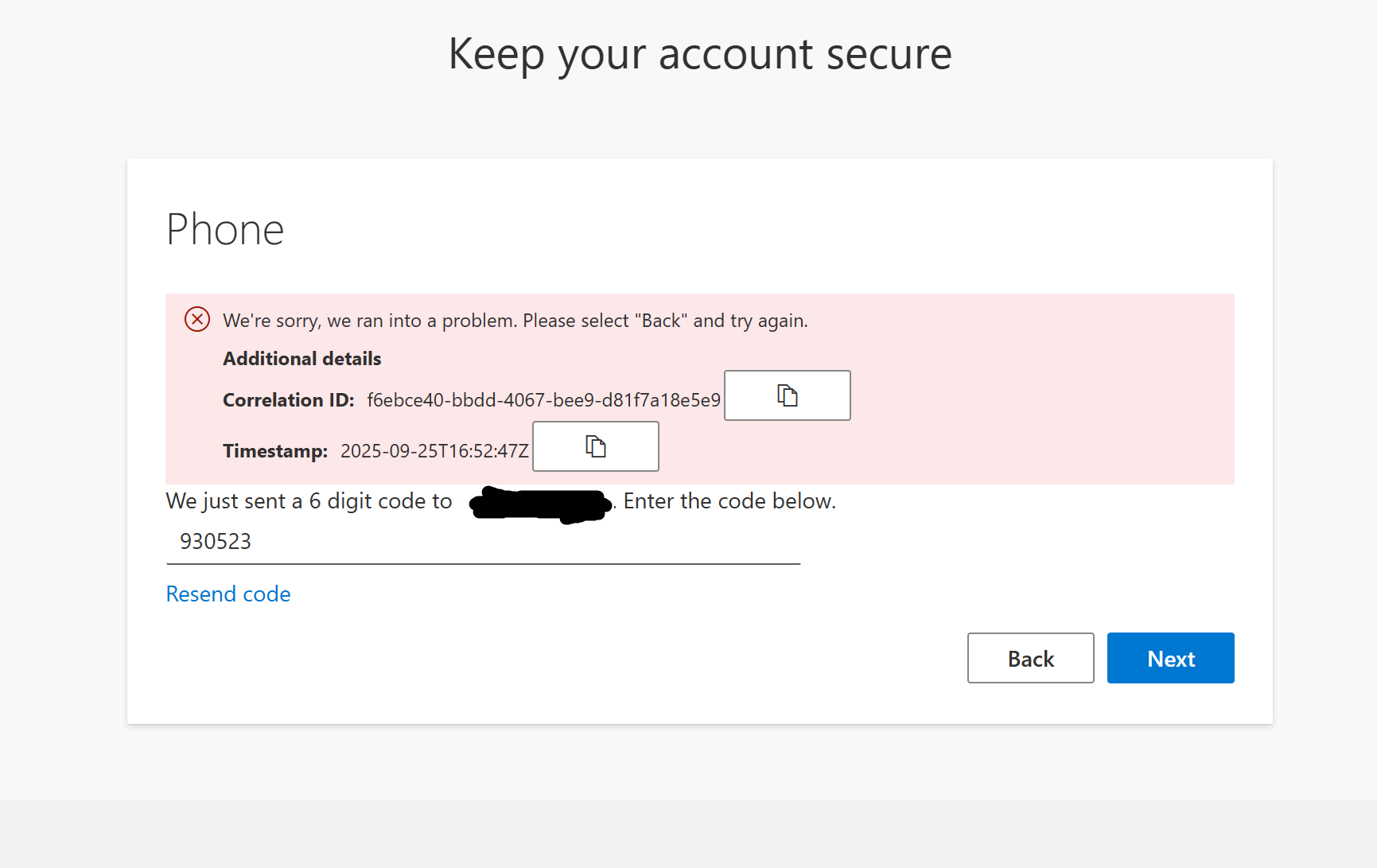Select the error X icon in the banner

tap(196, 319)
